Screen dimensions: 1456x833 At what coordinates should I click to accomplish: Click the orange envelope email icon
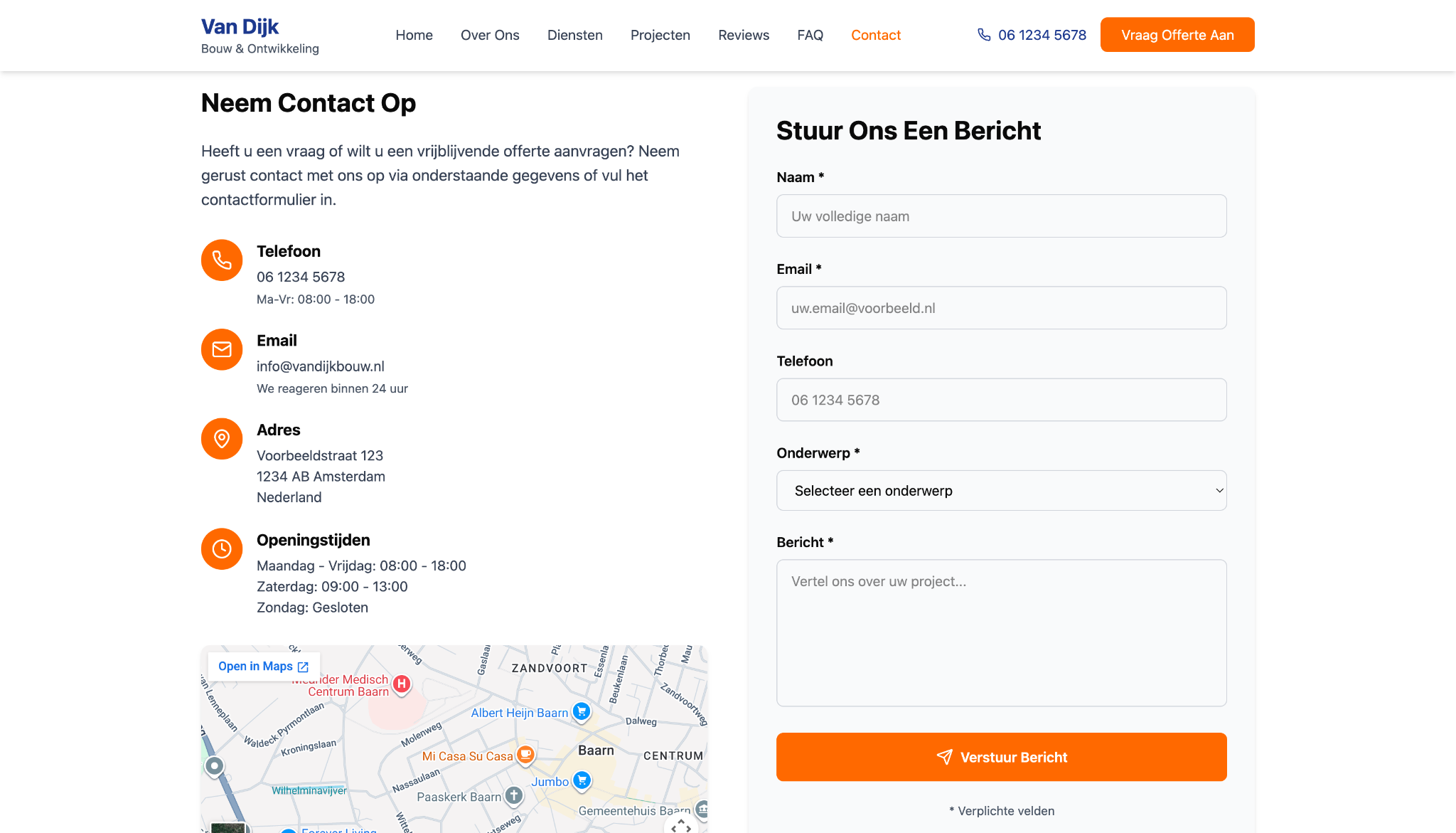pyautogui.click(x=222, y=349)
